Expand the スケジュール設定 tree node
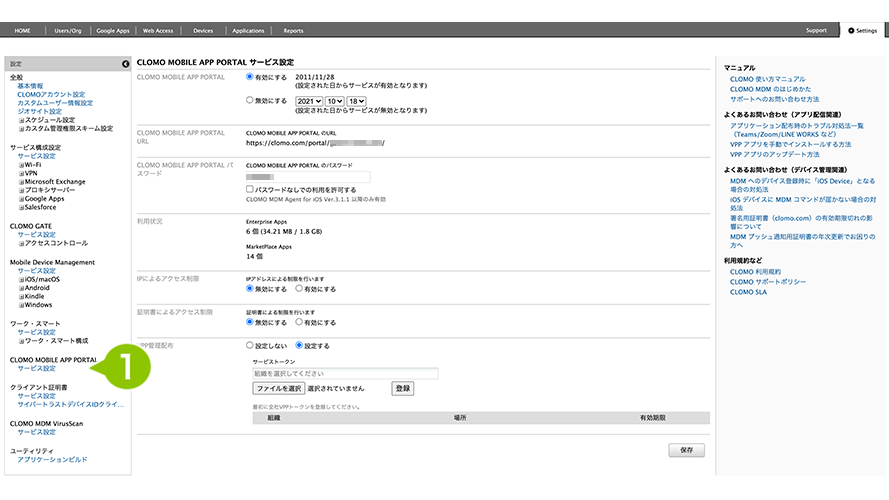This screenshot has width=889, height=500. [22, 120]
